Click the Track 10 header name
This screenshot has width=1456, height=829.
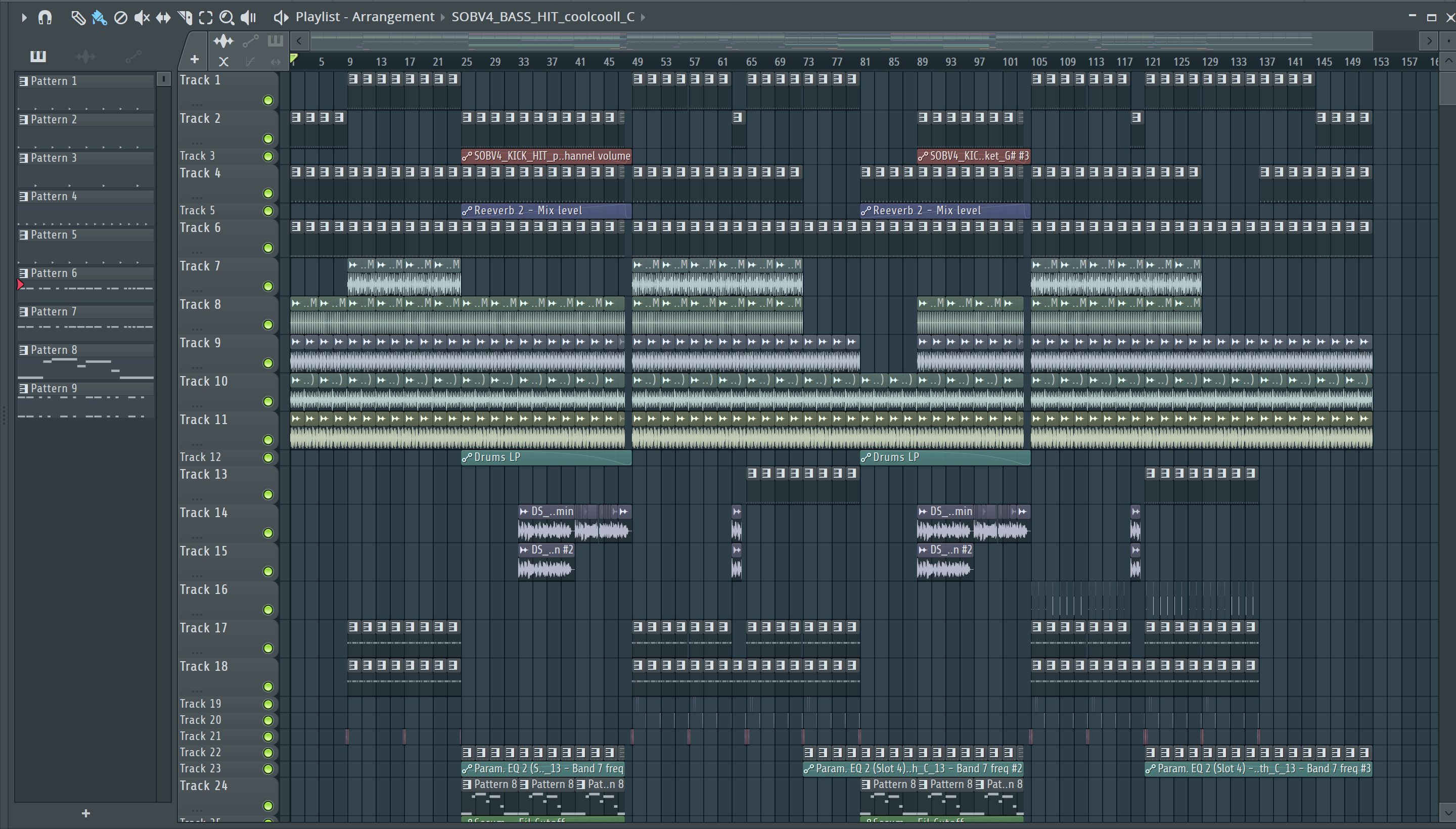coord(204,382)
